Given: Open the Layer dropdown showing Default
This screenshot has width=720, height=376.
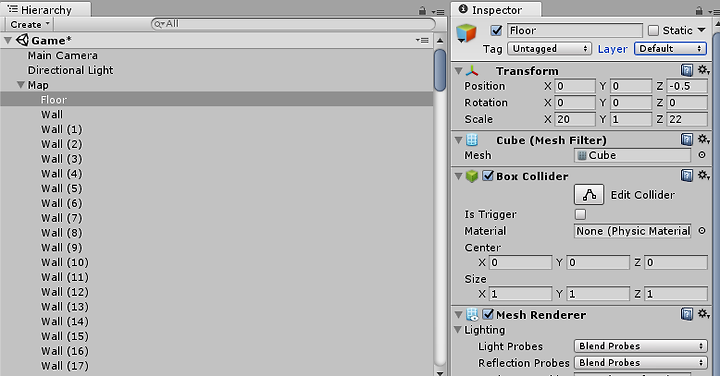Looking at the screenshot, I should click(x=670, y=49).
